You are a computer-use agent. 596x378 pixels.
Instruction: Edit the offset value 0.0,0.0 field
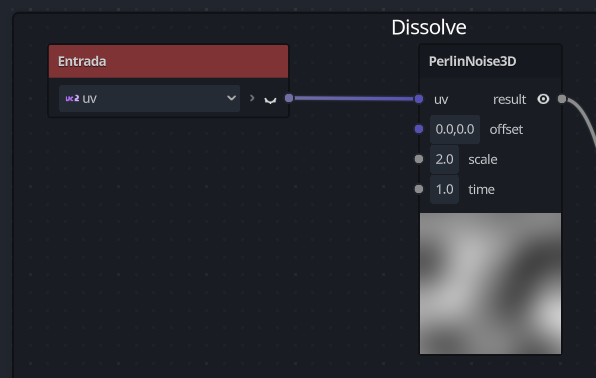pos(455,129)
